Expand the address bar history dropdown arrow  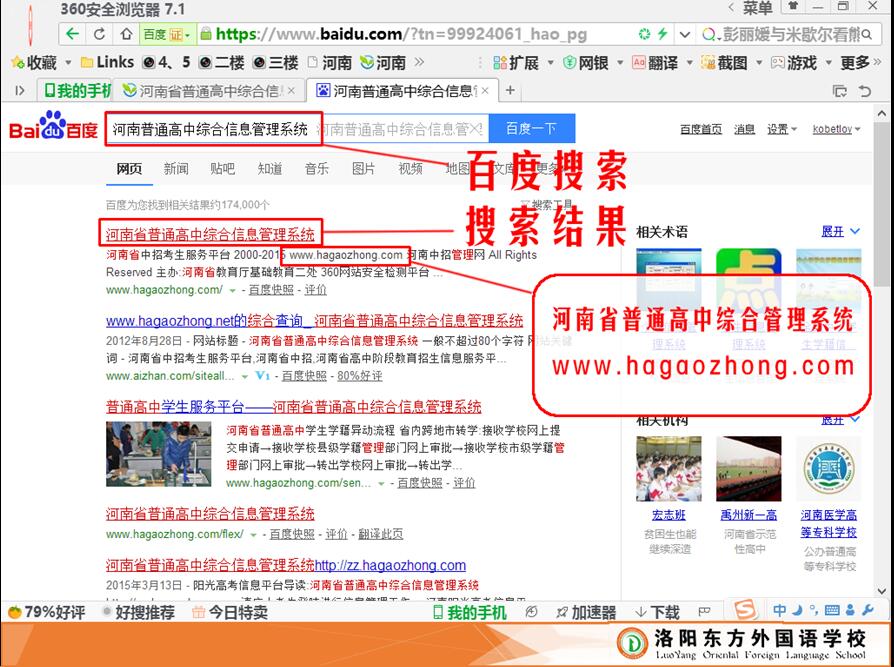pos(684,35)
